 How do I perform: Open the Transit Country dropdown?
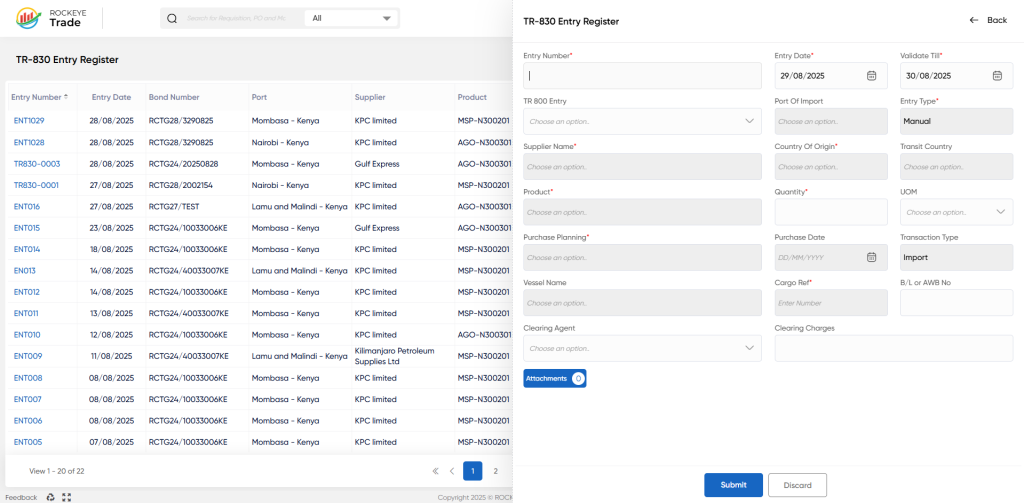tap(957, 167)
